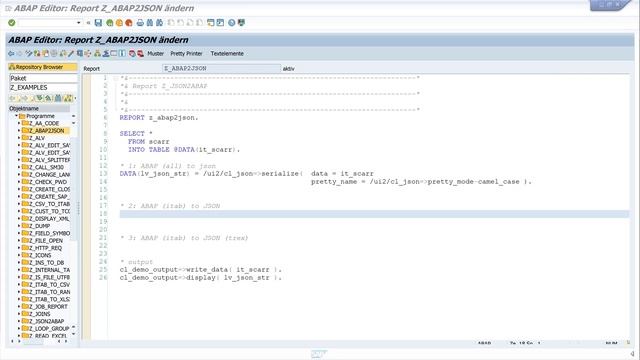The image size is (640, 360).
Task: Collapse code block at line 1
Action: coord(116,78)
